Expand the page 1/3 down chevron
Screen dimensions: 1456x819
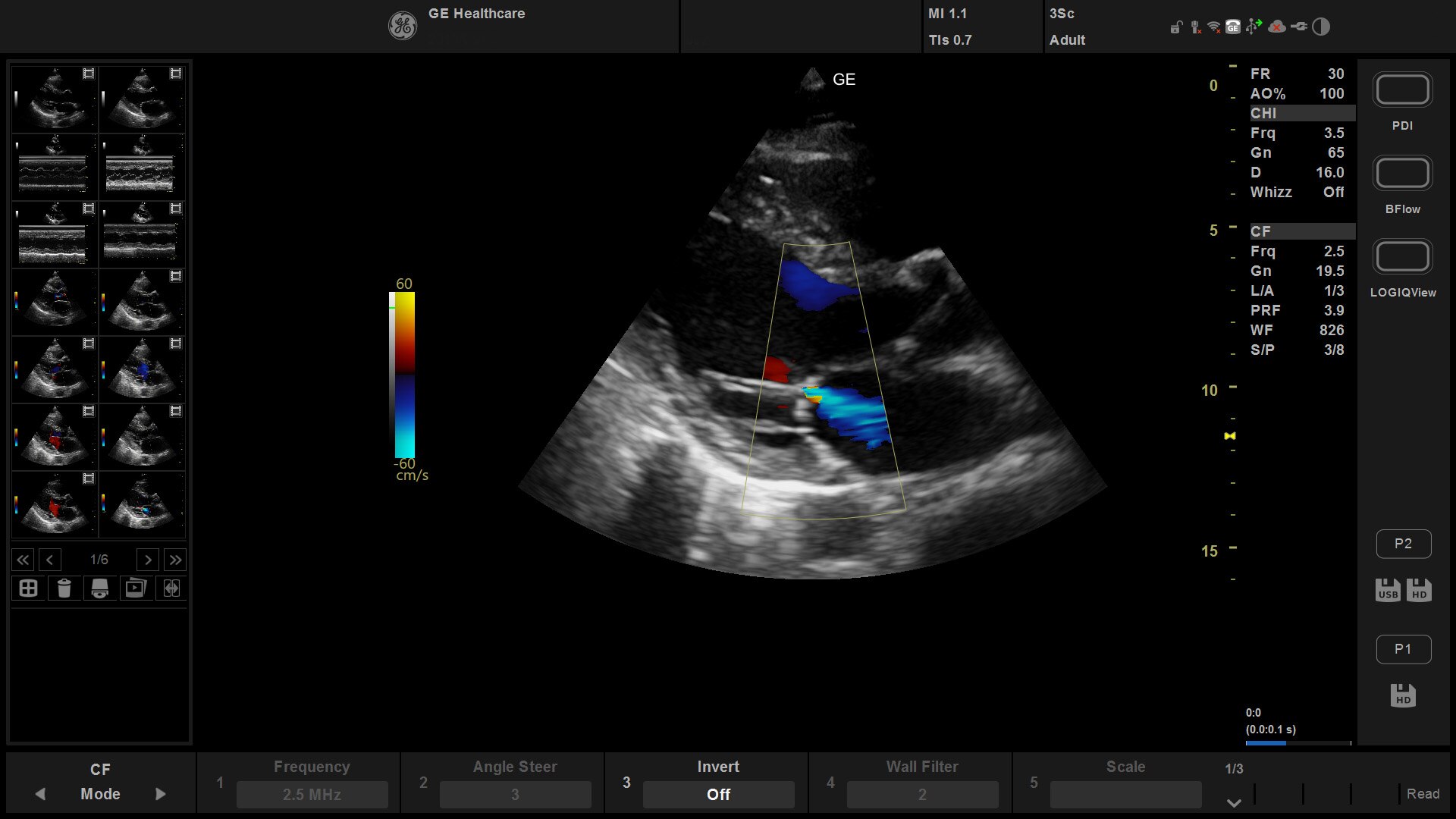coord(1234,802)
